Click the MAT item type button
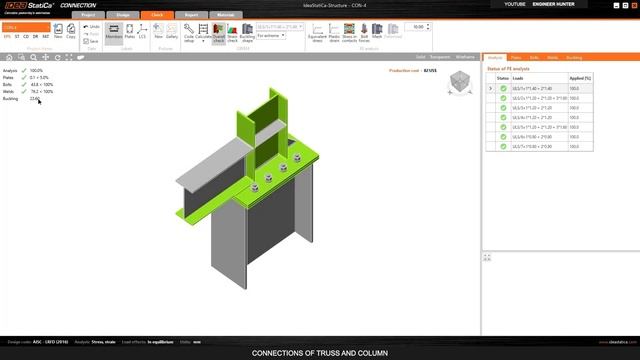640x360 pixels. pos(46,37)
